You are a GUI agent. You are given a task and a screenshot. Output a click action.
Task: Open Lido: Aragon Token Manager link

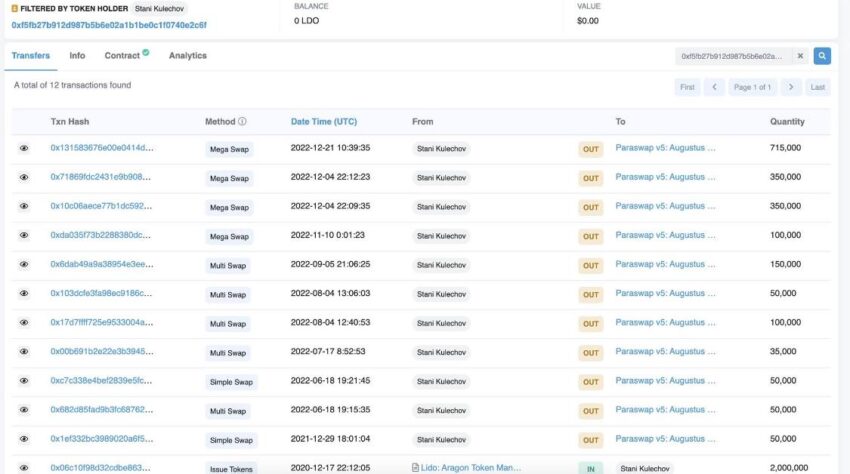(471, 467)
